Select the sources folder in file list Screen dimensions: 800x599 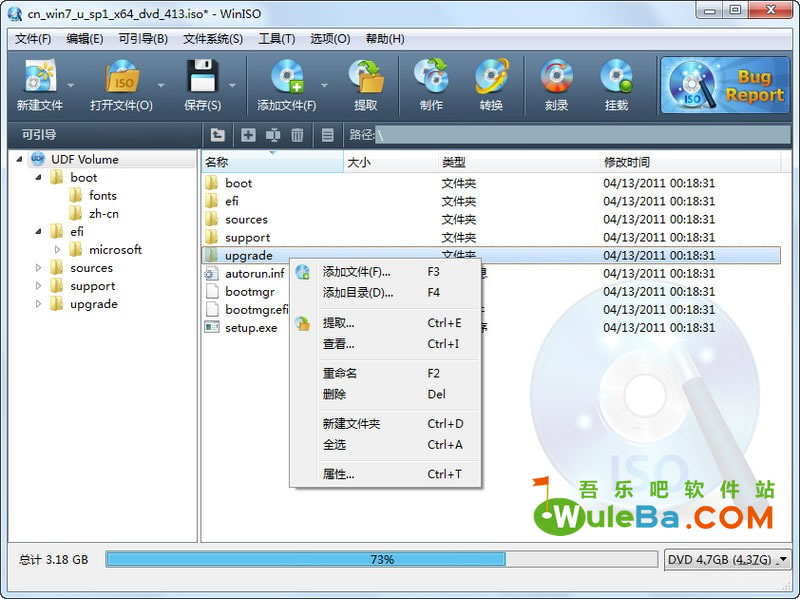246,219
